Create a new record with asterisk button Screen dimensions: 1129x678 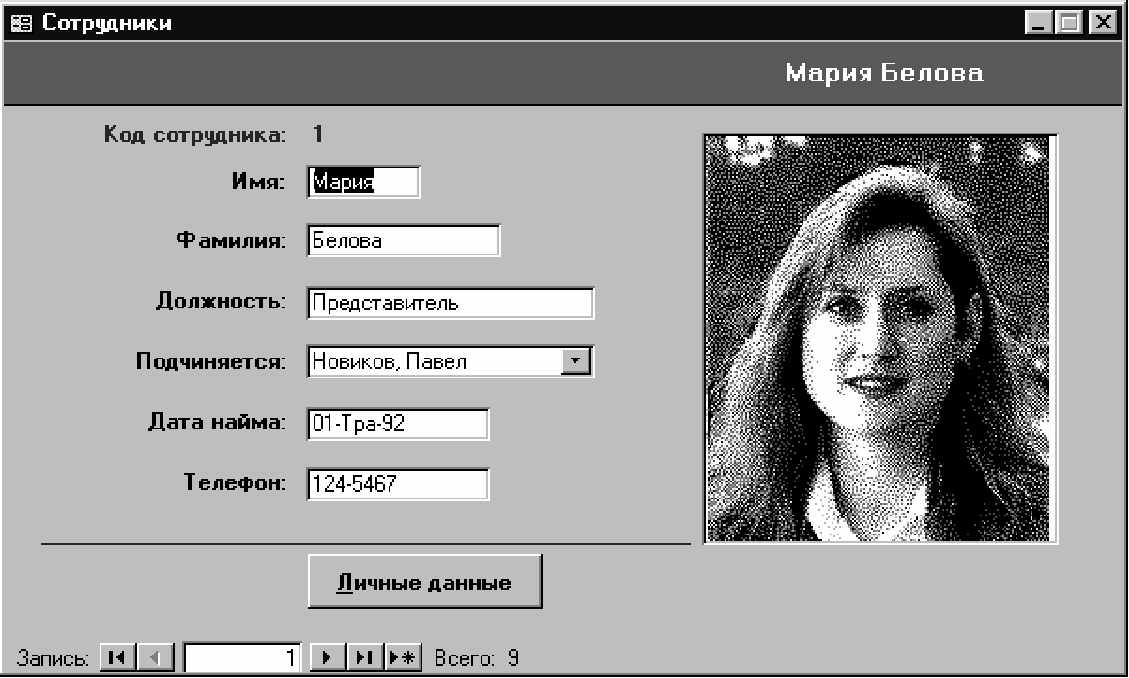coord(402,657)
